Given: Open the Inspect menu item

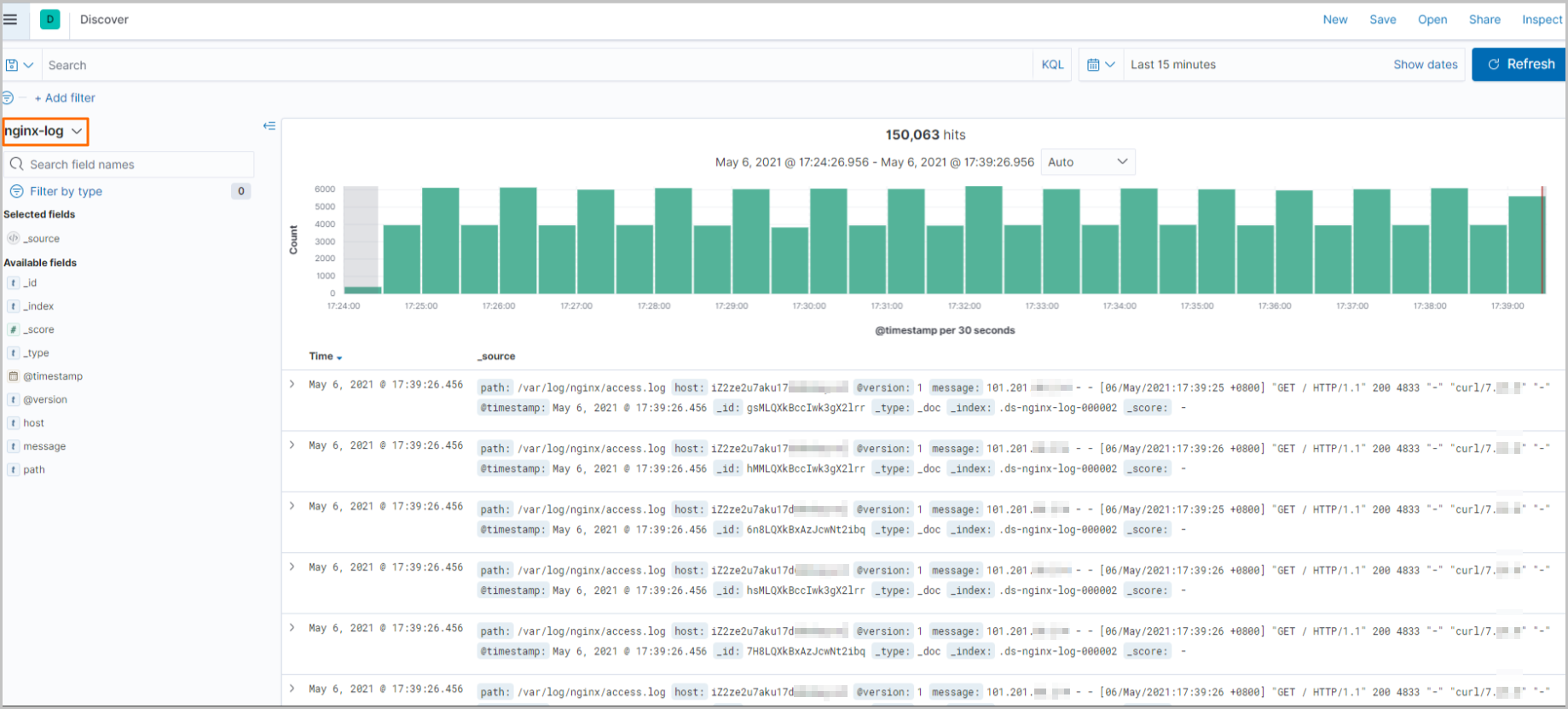Looking at the screenshot, I should tap(1542, 20).
